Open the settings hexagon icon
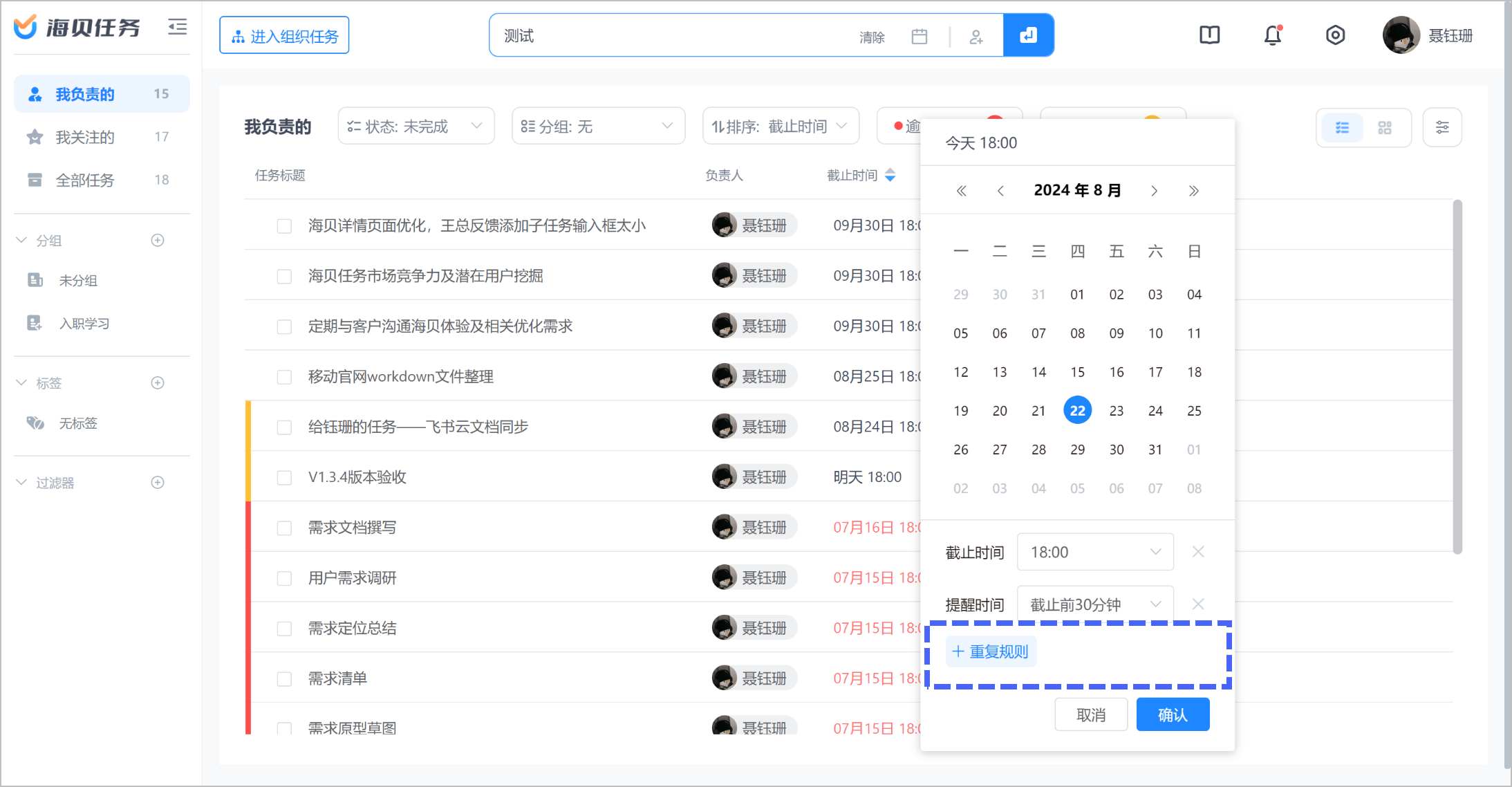1512x787 pixels. coord(1335,35)
